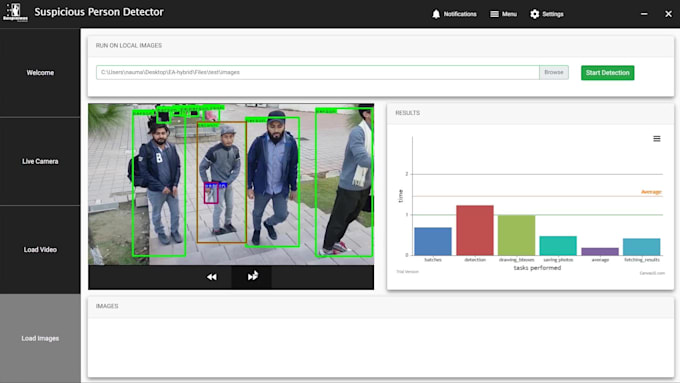Open the Menu item in header

pos(503,14)
